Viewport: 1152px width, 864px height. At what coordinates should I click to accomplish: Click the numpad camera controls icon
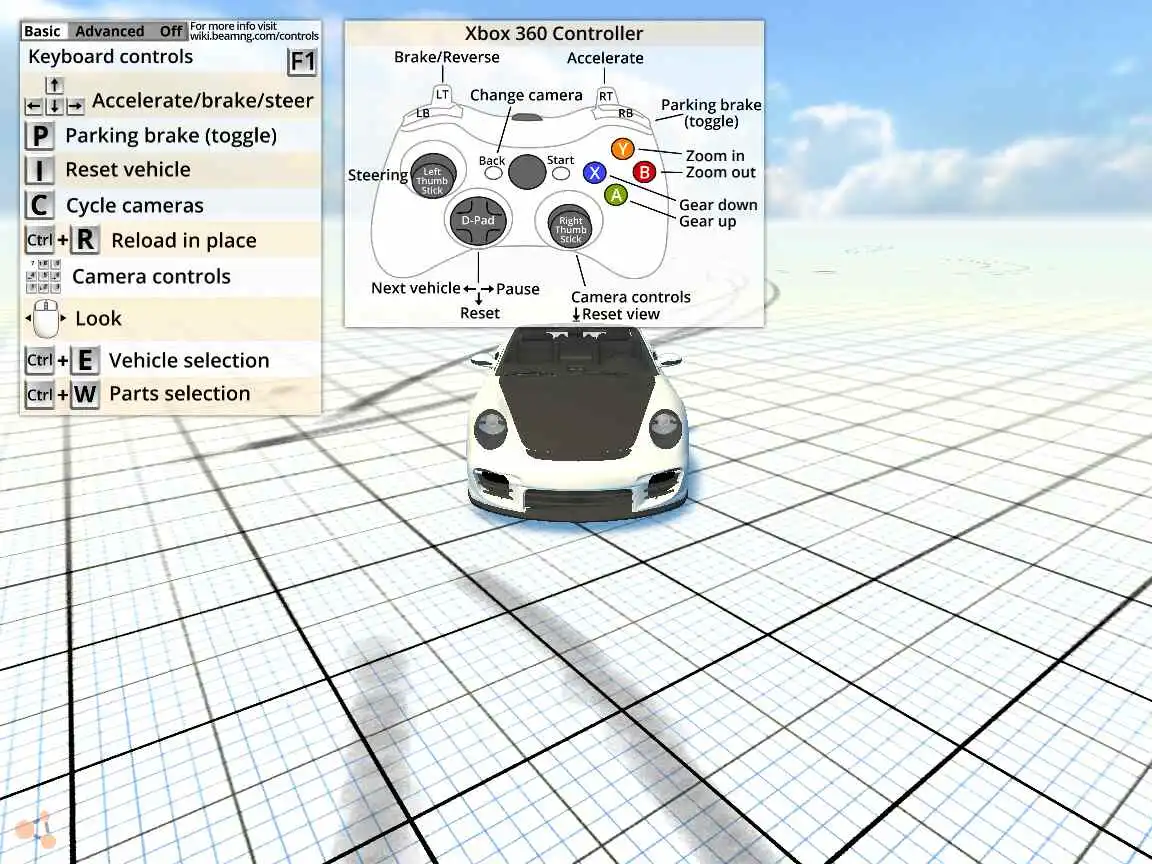pyautogui.click(x=43, y=276)
